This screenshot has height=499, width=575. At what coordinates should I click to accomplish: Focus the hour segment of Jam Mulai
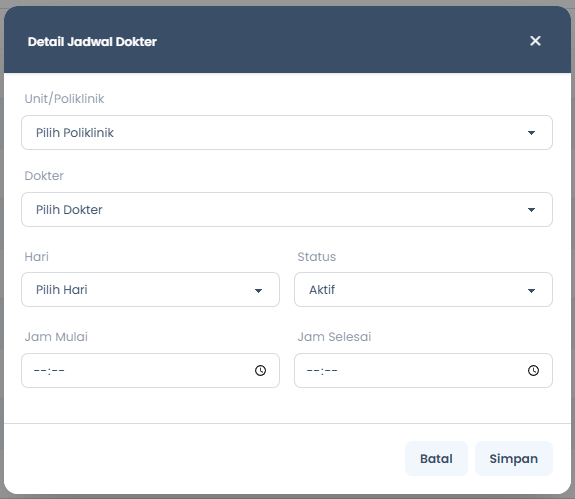pyautogui.click(x=40, y=371)
